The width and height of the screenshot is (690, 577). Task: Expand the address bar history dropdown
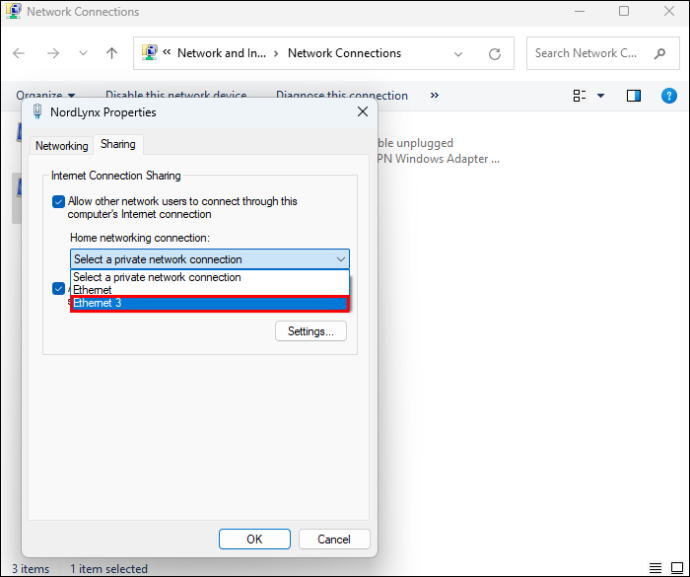pos(458,54)
